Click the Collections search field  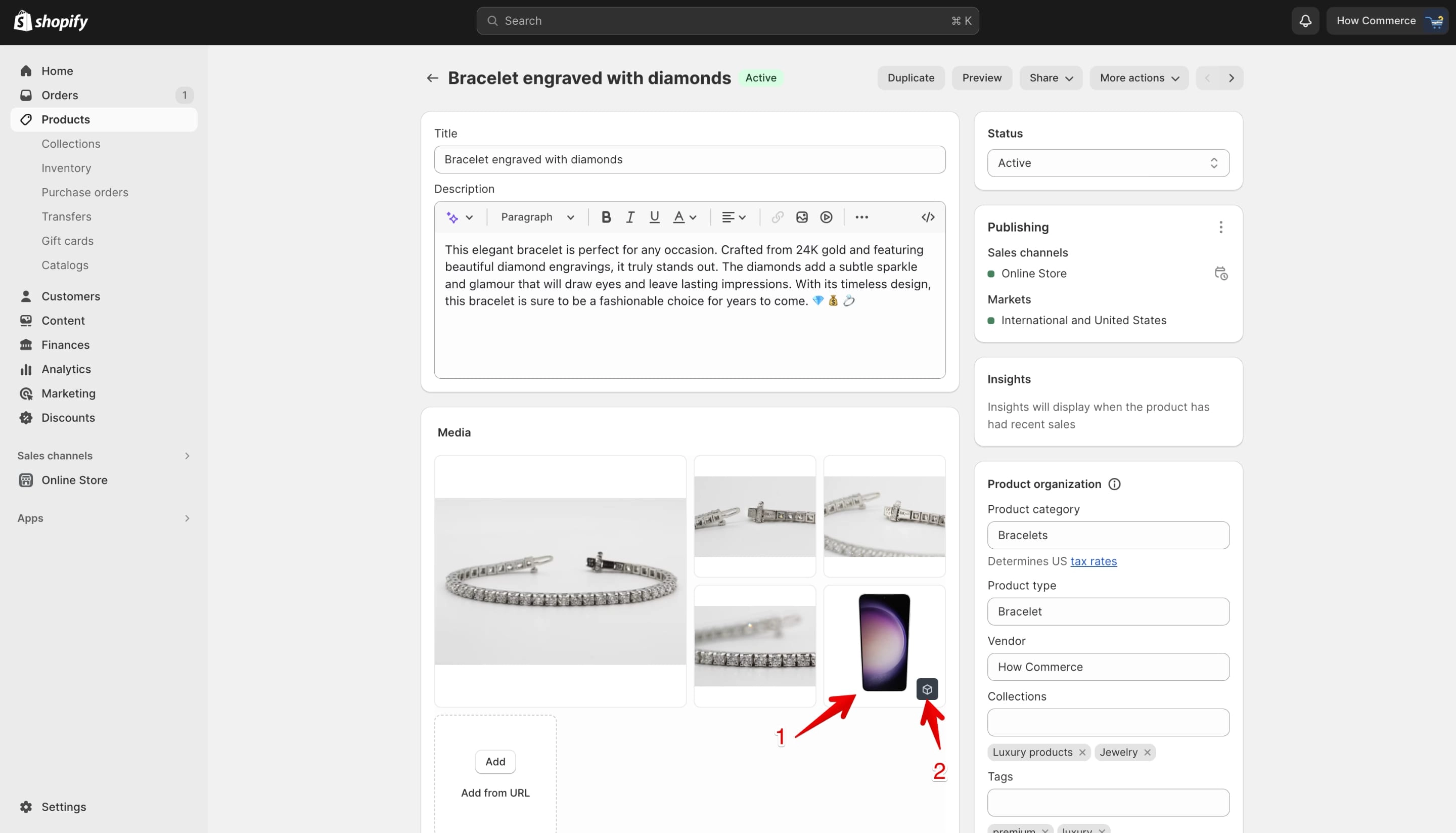pyautogui.click(x=1108, y=723)
